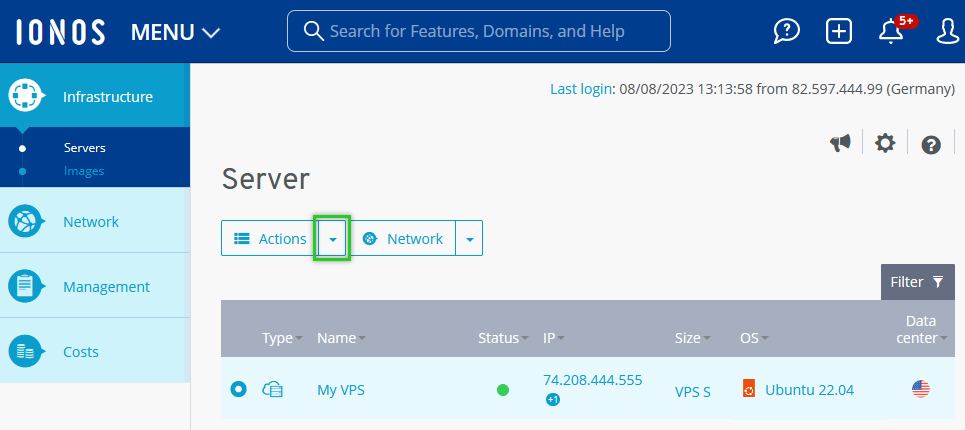
Task: Click the question mark help icon
Action: (931, 145)
